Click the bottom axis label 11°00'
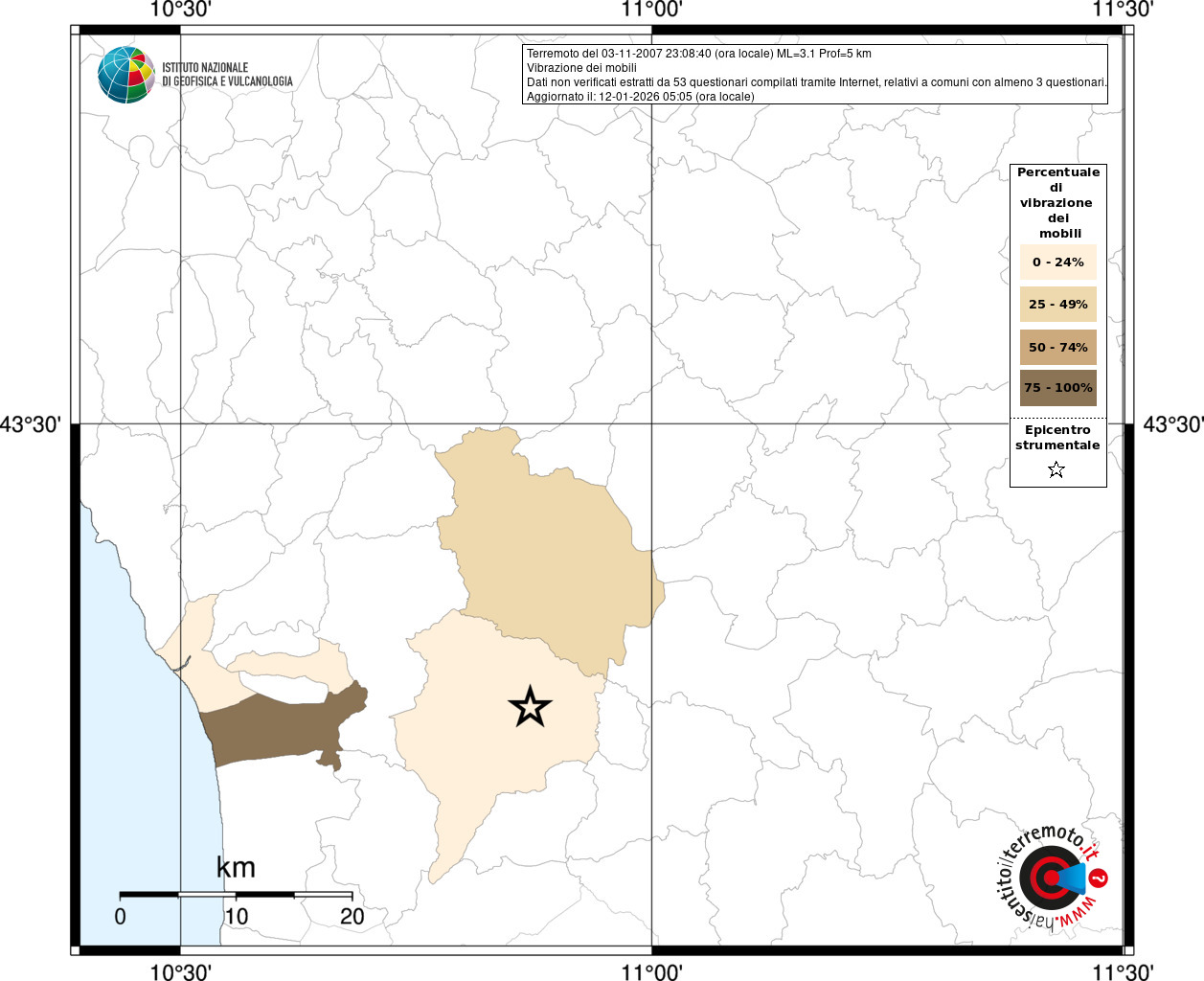 pos(651,971)
